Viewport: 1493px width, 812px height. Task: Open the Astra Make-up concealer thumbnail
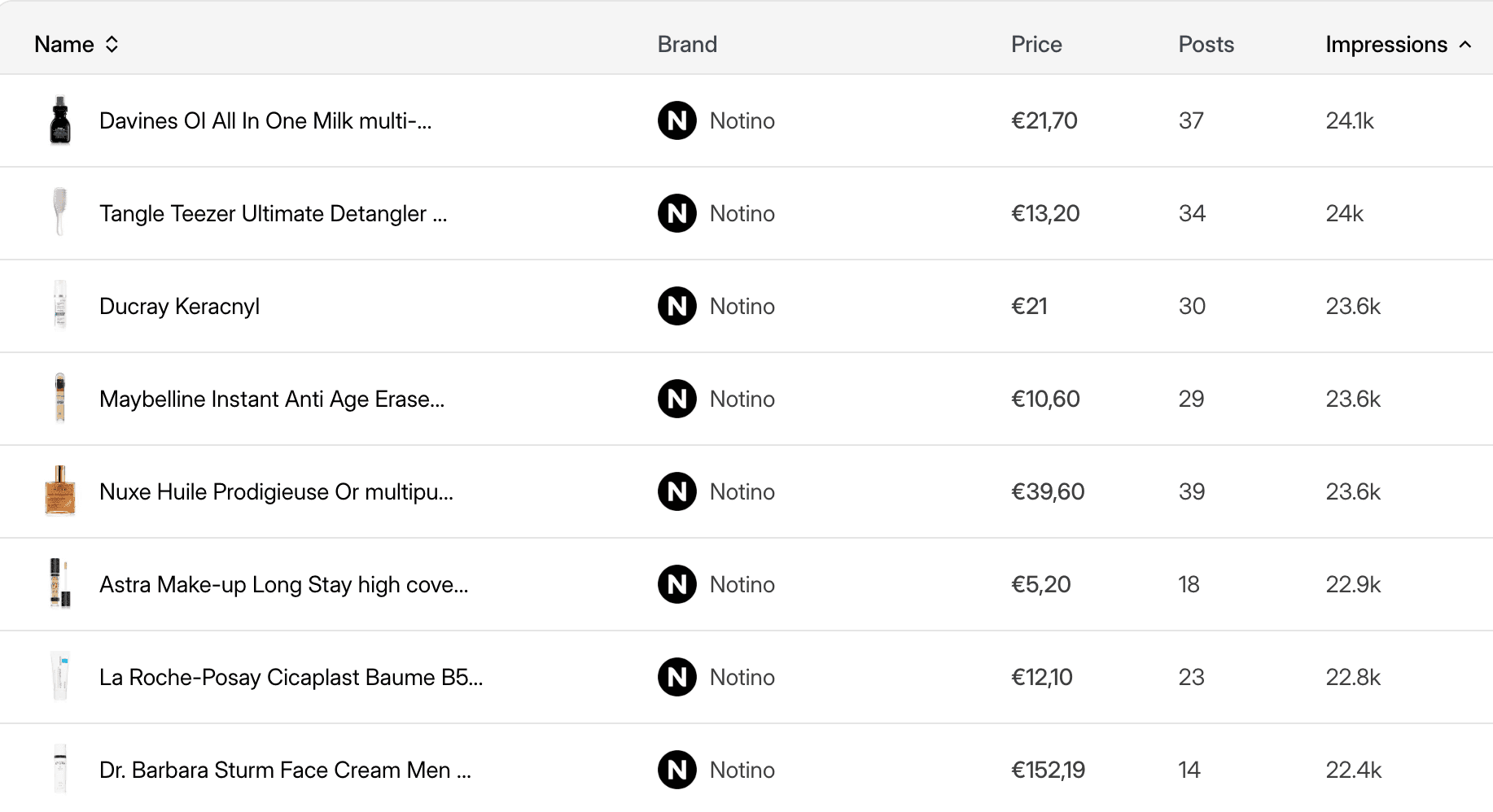60,583
